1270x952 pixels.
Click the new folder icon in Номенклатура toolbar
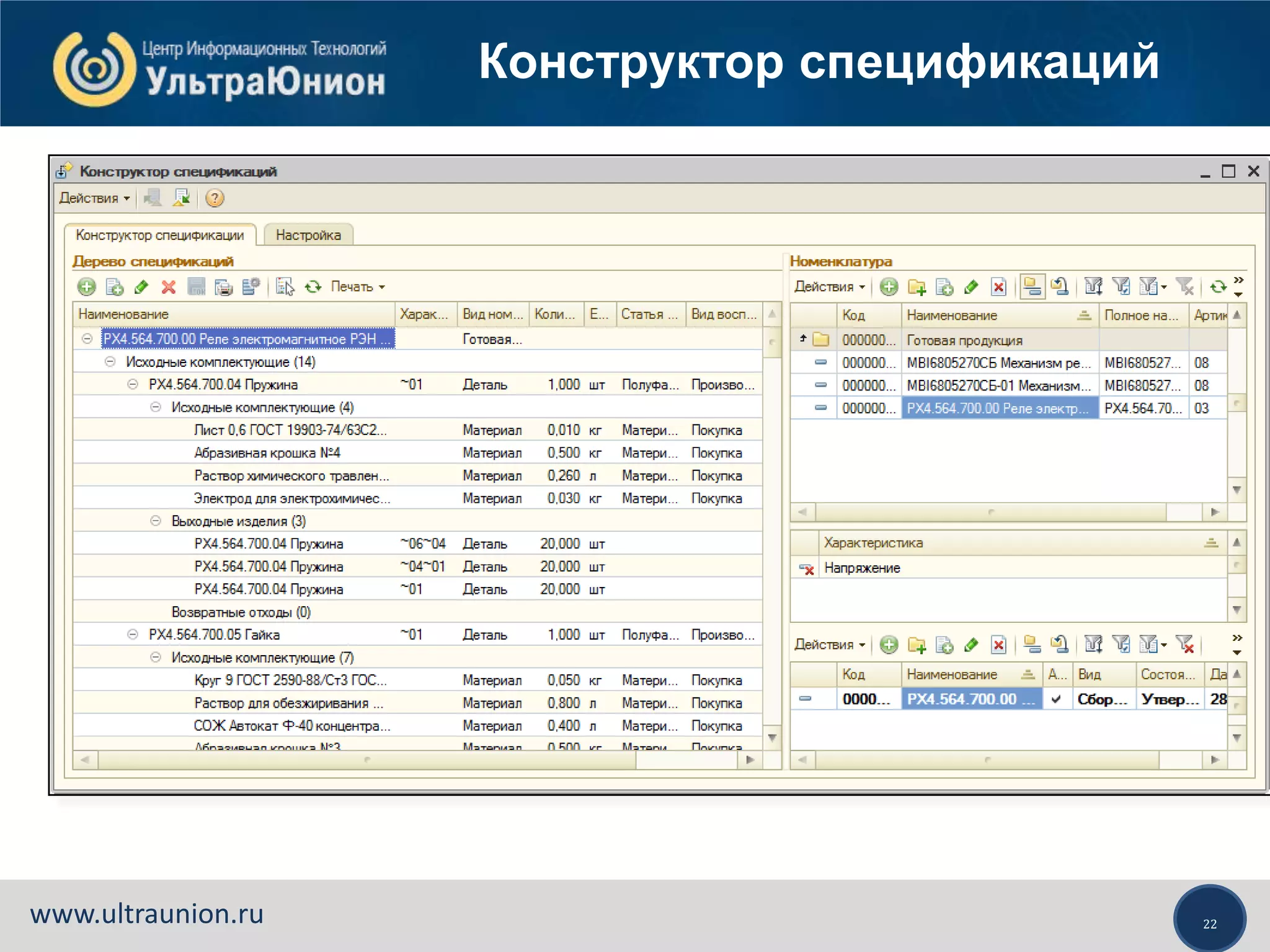(x=917, y=287)
